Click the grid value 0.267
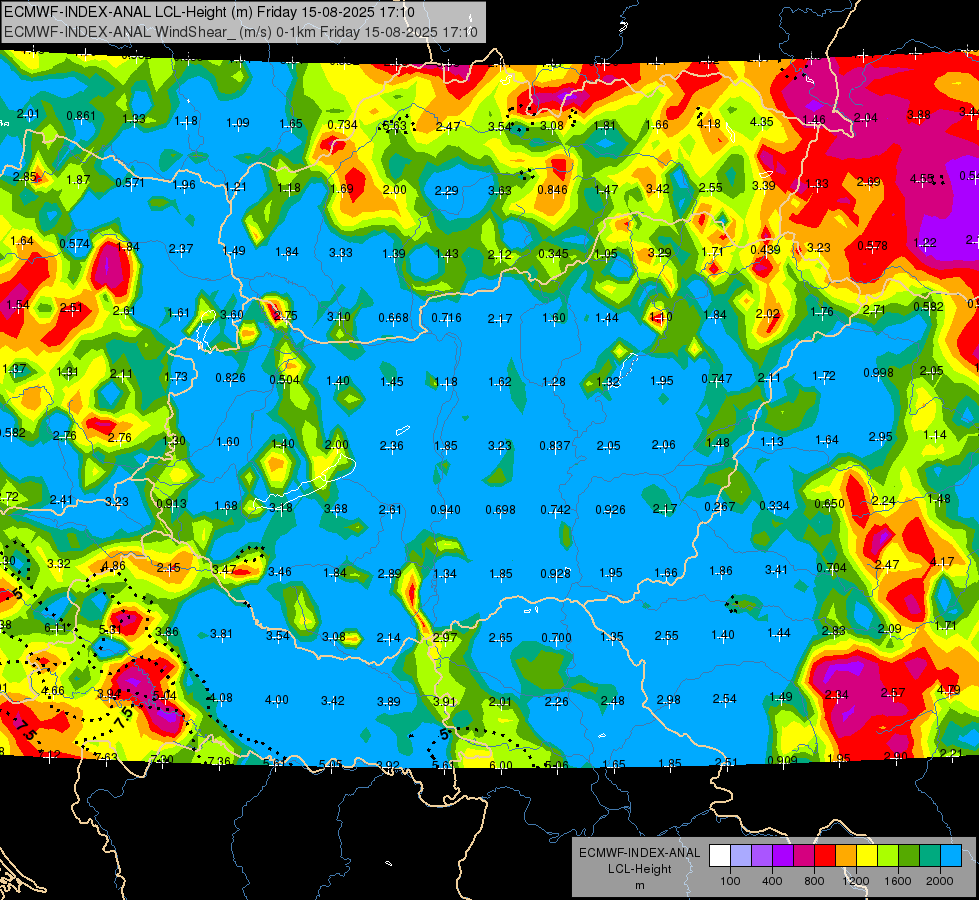The image size is (979, 900). click(720, 507)
